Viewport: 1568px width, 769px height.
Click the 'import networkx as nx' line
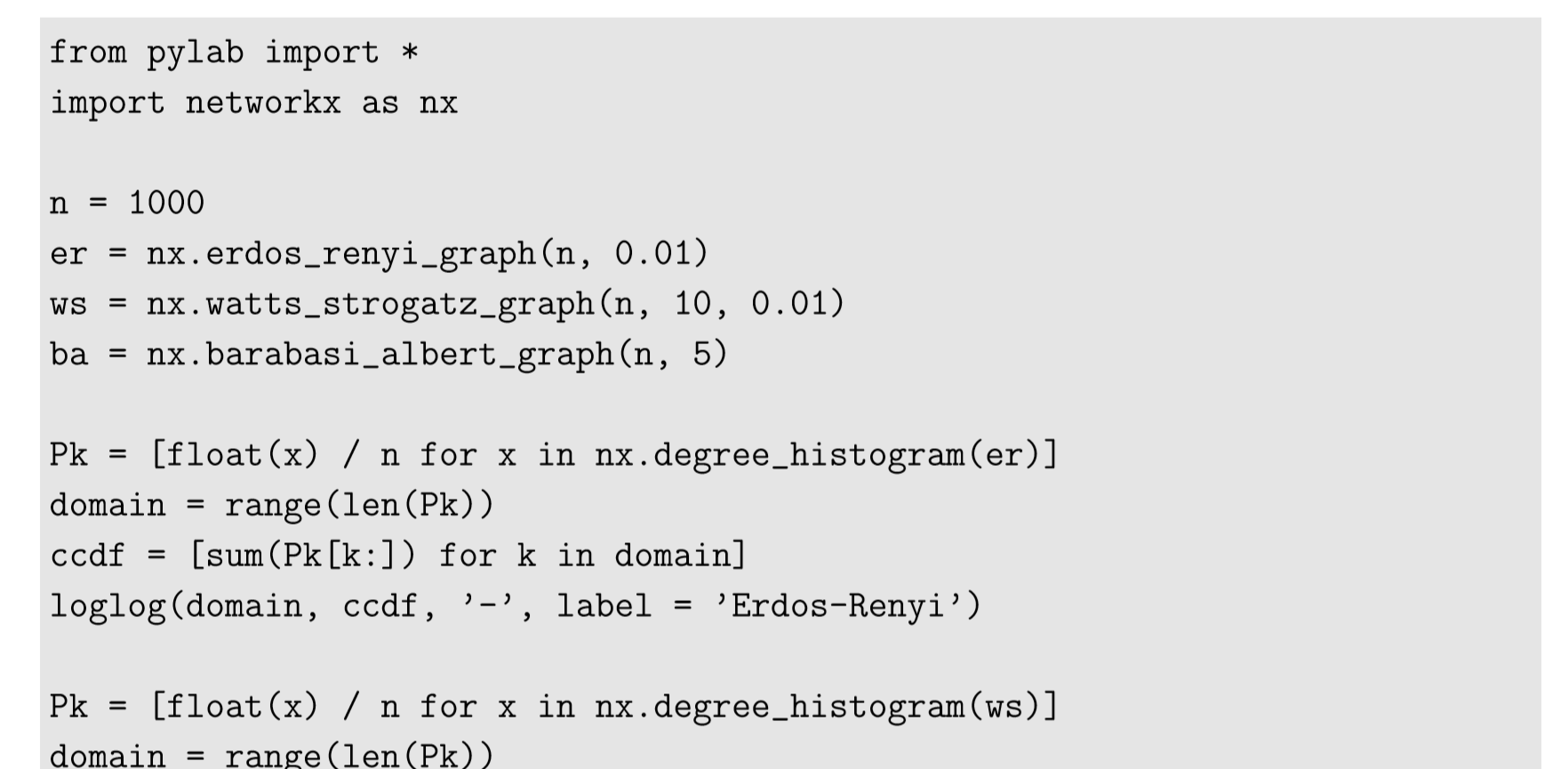pos(253,103)
